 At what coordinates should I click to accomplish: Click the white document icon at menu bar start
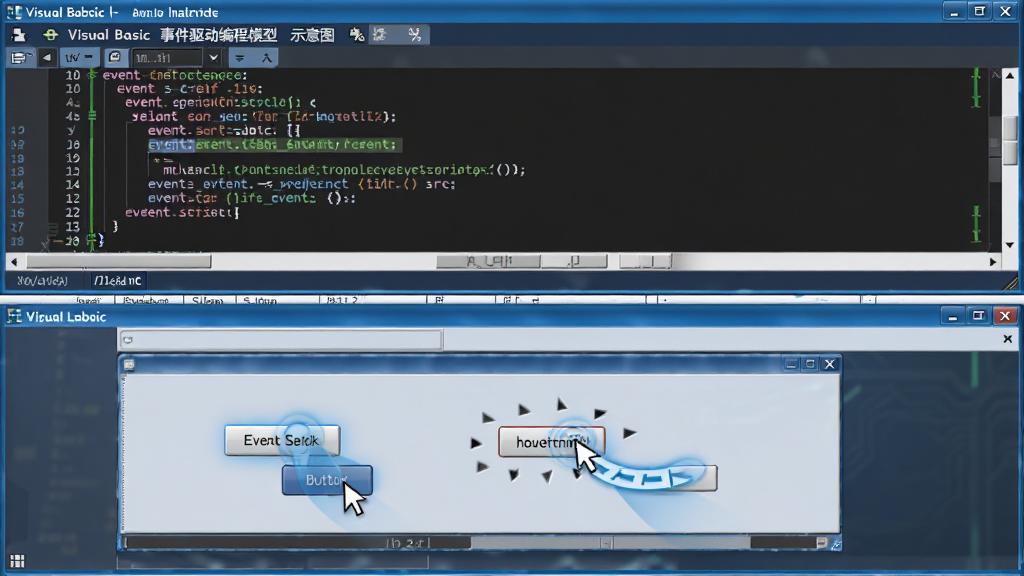[x=19, y=35]
